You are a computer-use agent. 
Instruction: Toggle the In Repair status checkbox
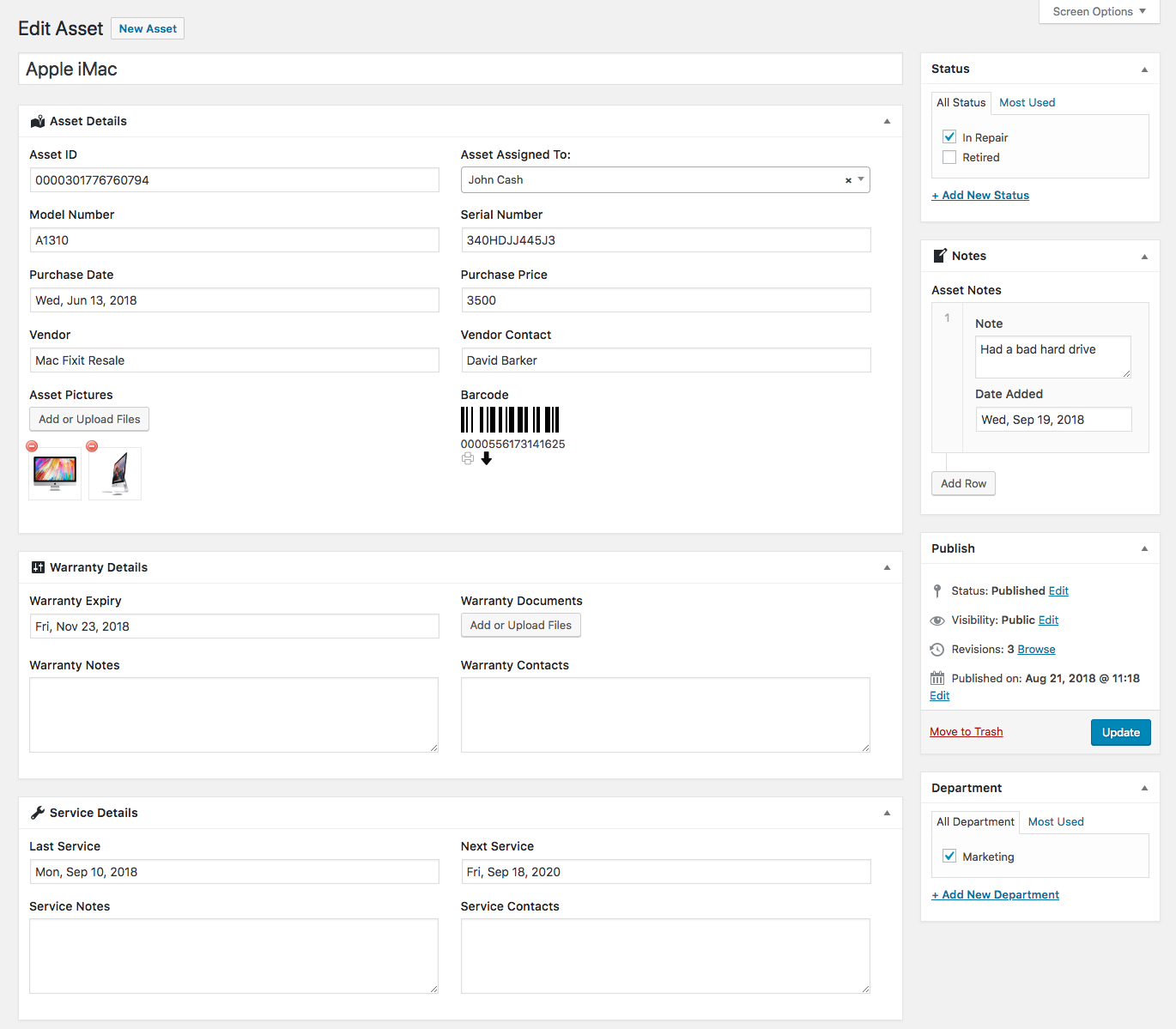[949, 136]
